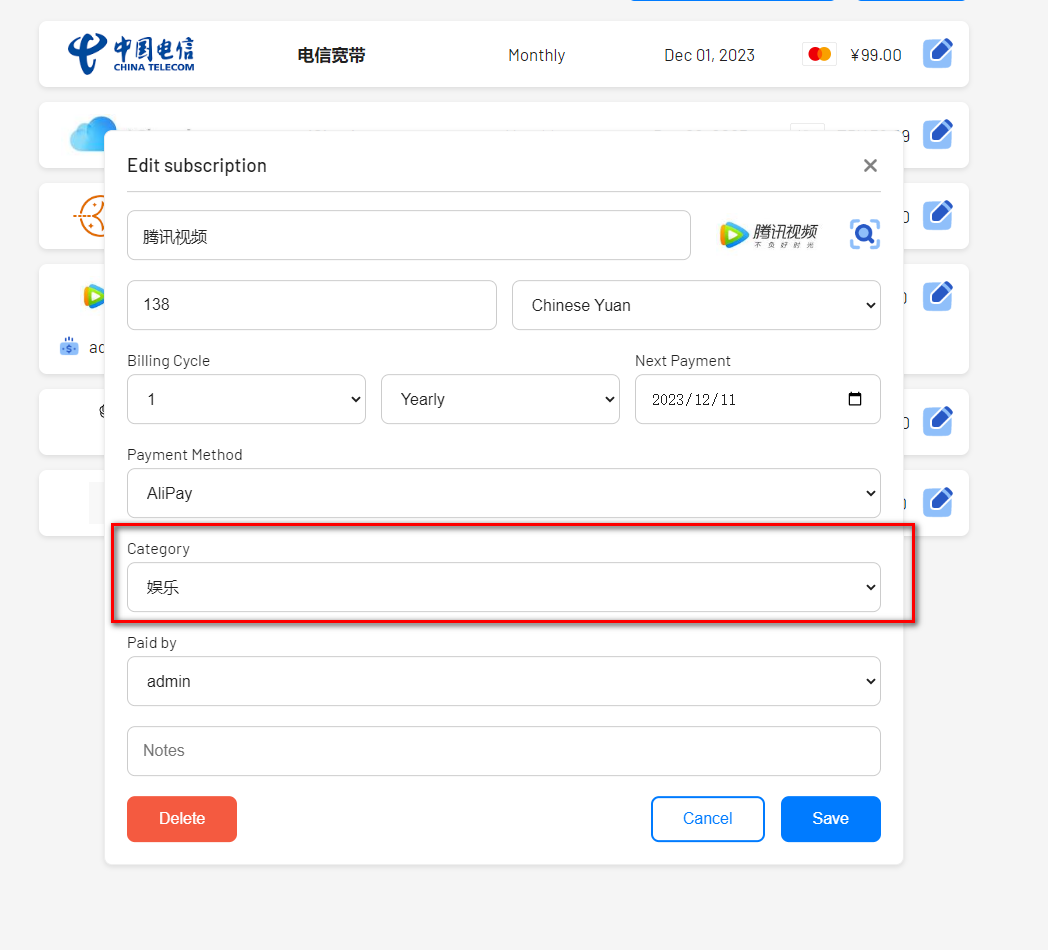Open the Category dropdown showing 娱乐
Viewport: 1048px width, 950px height.
pos(503,587)
